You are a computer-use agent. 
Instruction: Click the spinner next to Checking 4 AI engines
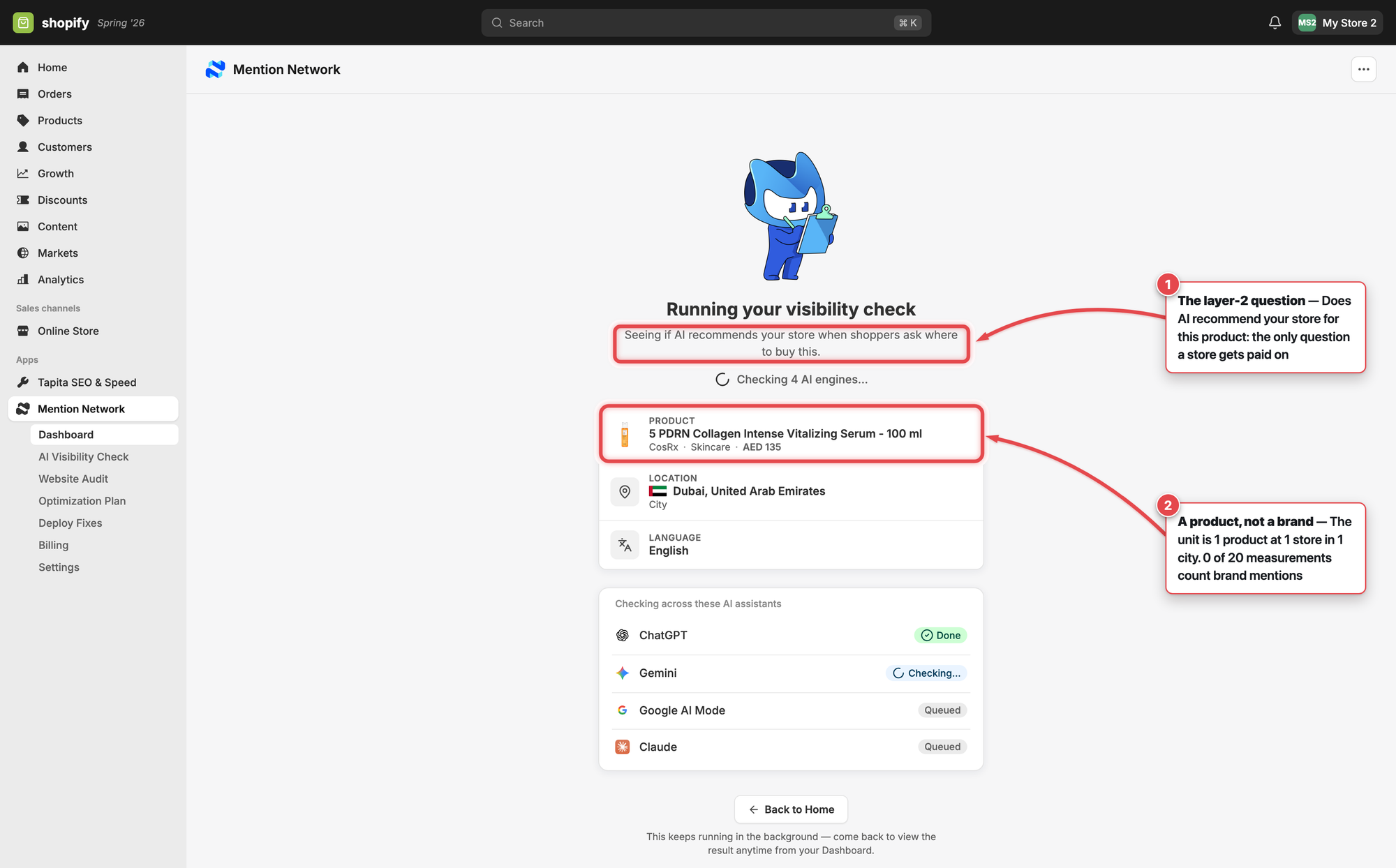tap(722, 380)
